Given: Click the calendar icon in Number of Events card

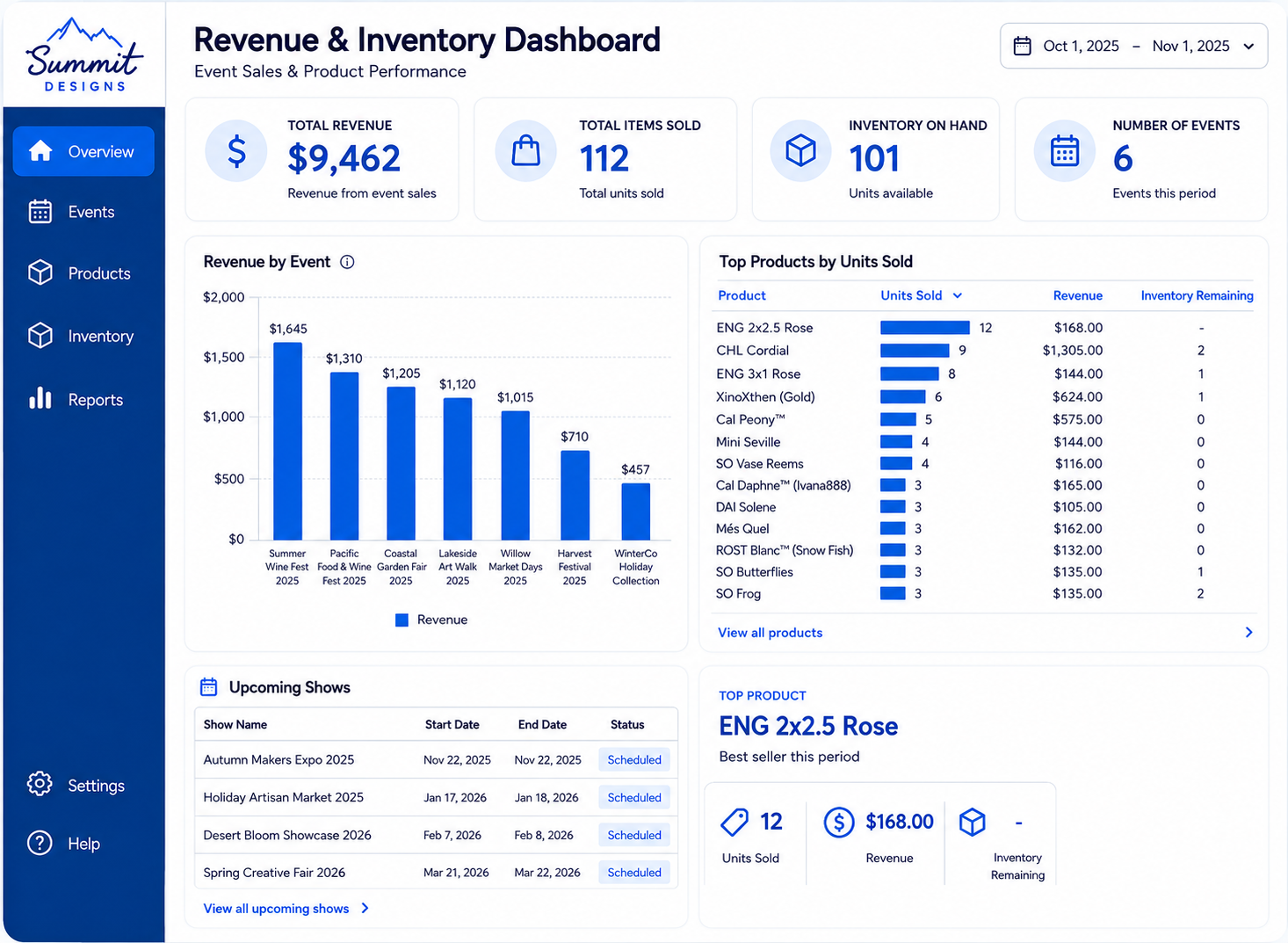Looking at the screenshot, I should coord(1065,151).
